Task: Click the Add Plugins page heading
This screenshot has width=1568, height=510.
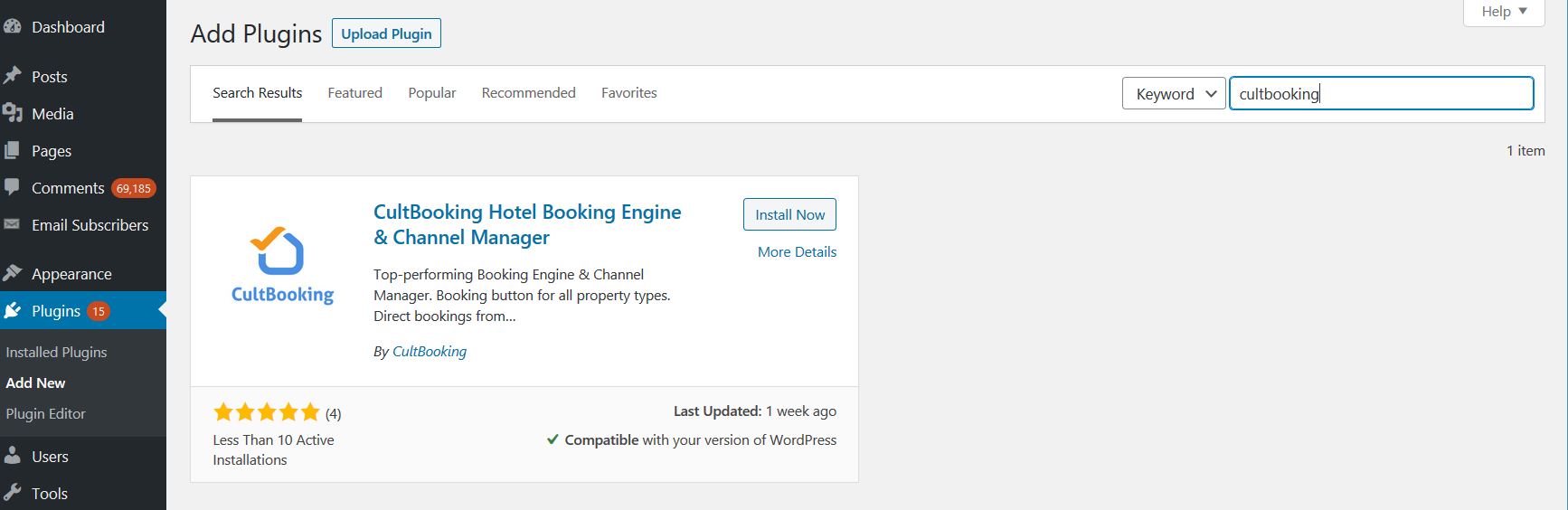Action: [256, 33]
